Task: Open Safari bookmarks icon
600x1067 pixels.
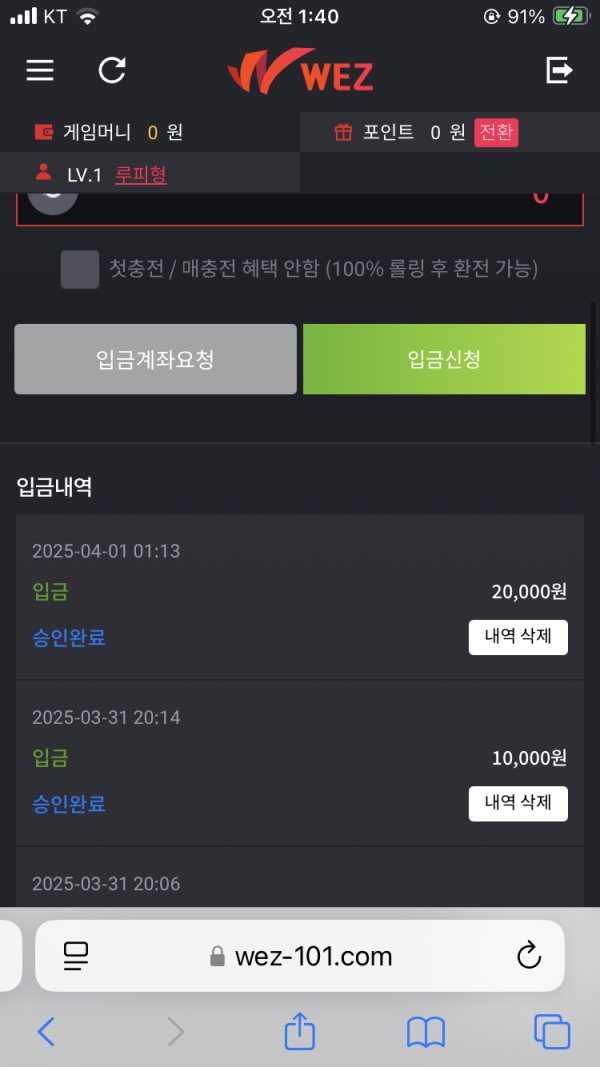Action: point(426,1031)
